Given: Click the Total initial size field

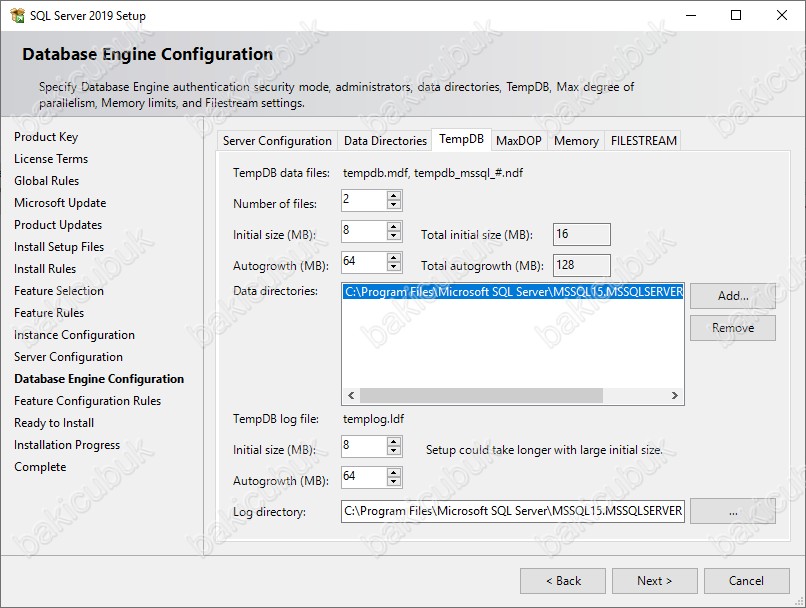Looking at the screenshot, I should pyautogui.click(x=582, y=234).
